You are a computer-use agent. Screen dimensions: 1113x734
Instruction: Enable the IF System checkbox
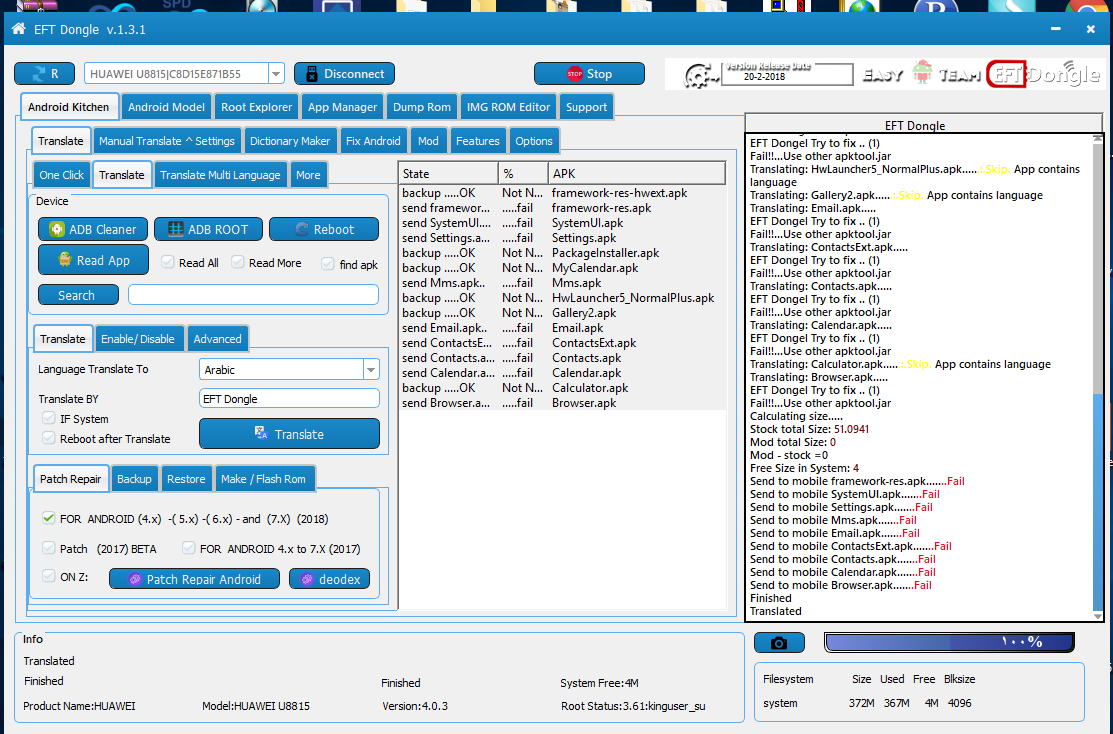49,418
